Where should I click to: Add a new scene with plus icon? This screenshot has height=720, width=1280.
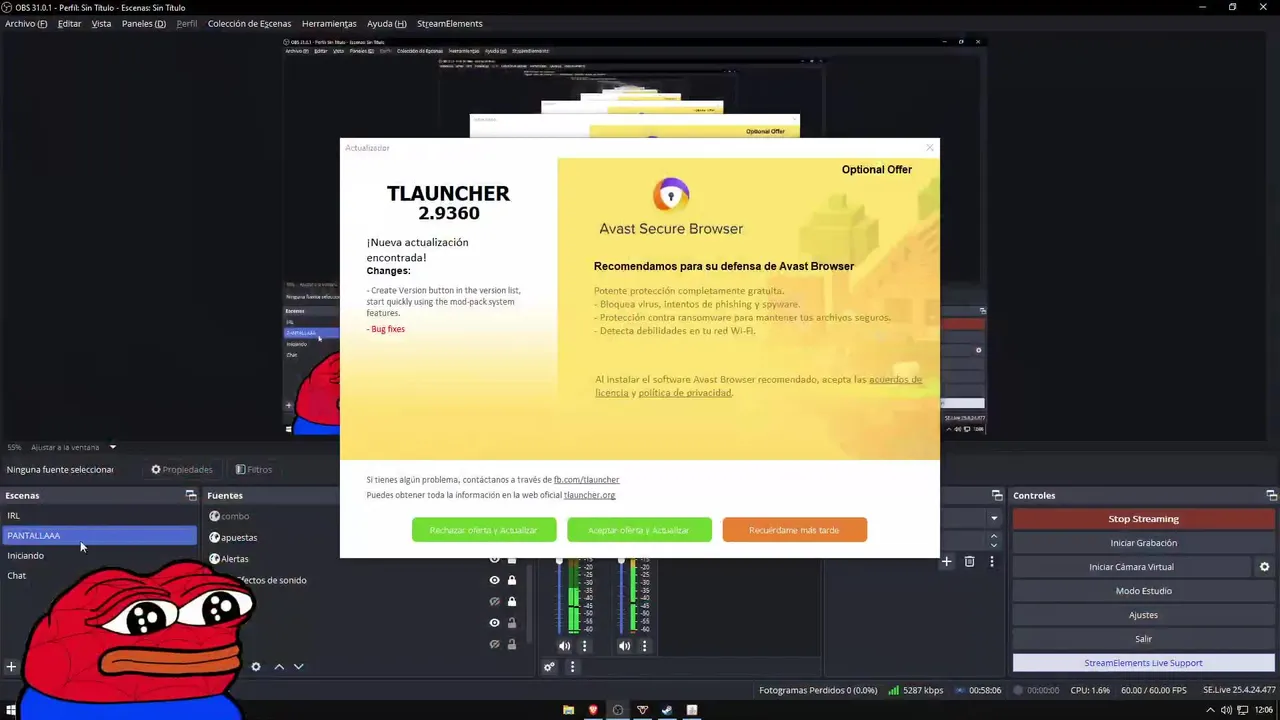(11, 667)
